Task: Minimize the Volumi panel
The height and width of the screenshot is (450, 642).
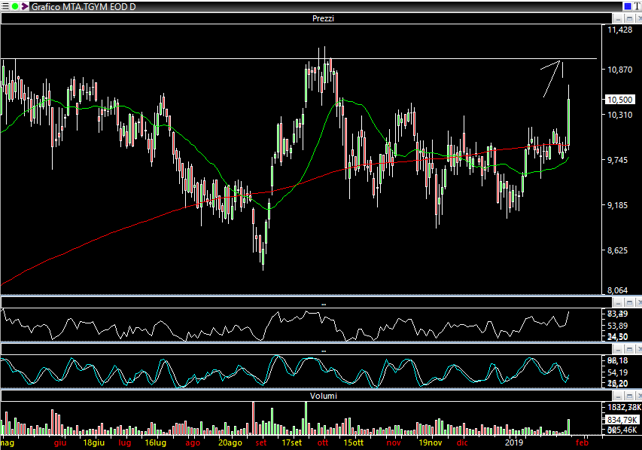Action: 617,396
